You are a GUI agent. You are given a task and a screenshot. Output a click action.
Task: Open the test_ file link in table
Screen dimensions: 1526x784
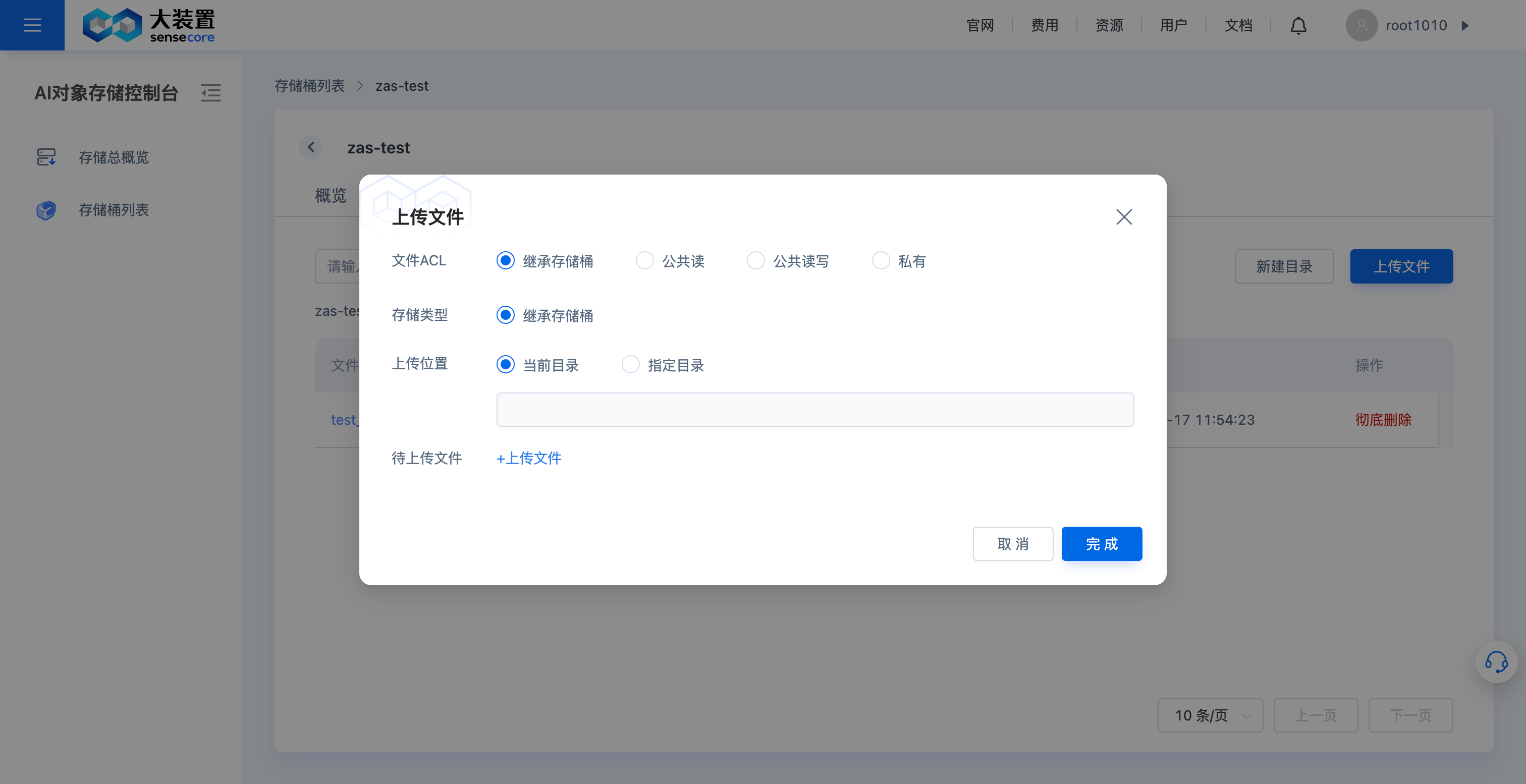[x=344, y=420]
